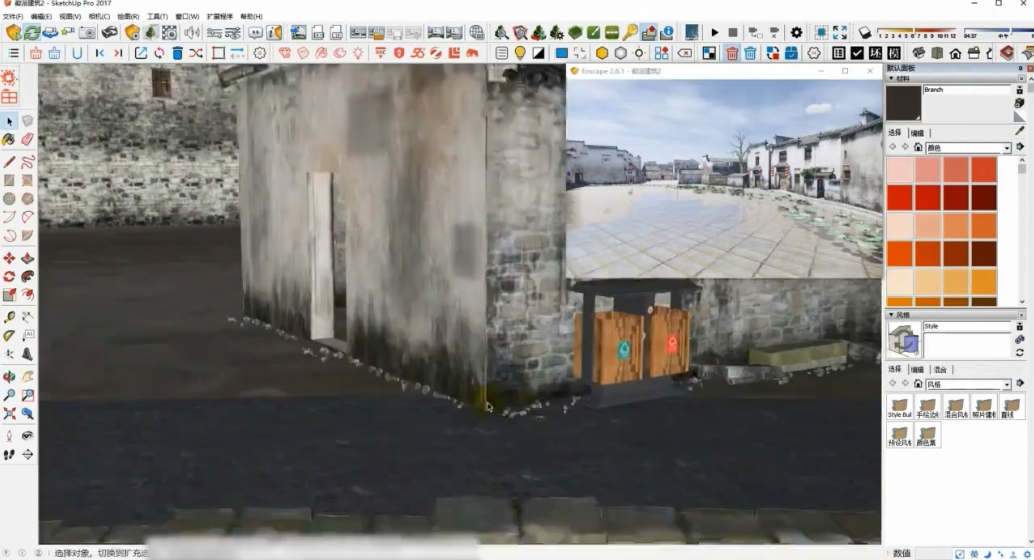Screen dimensions: 1034x560
Task: Click the stop button in top toolbar
Action: coord(733,32)
